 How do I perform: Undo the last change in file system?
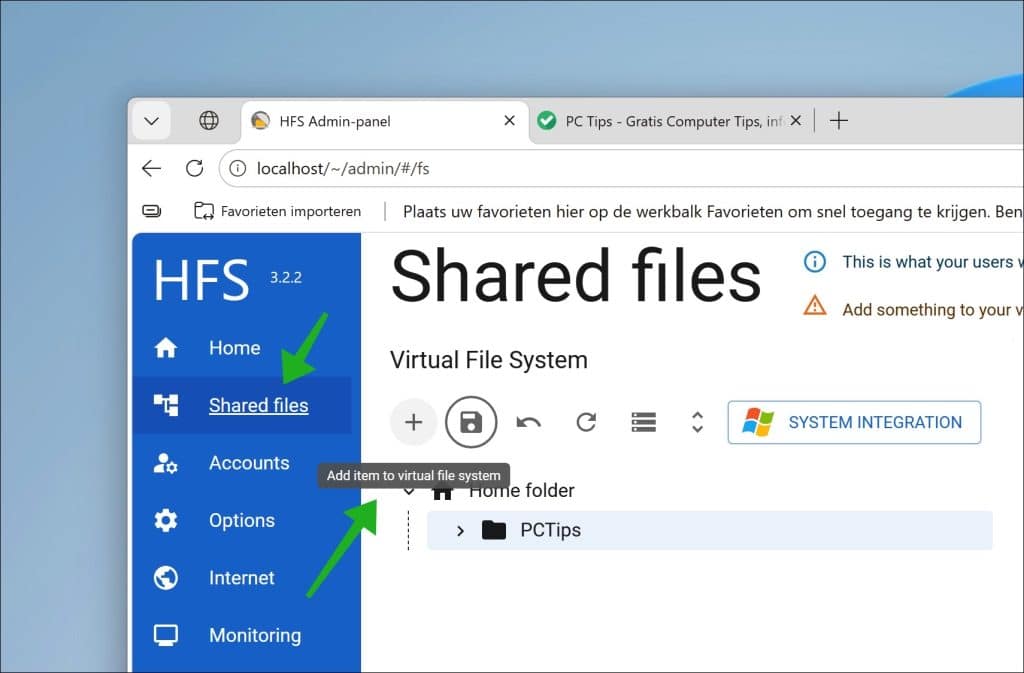(x=528, y=422)
